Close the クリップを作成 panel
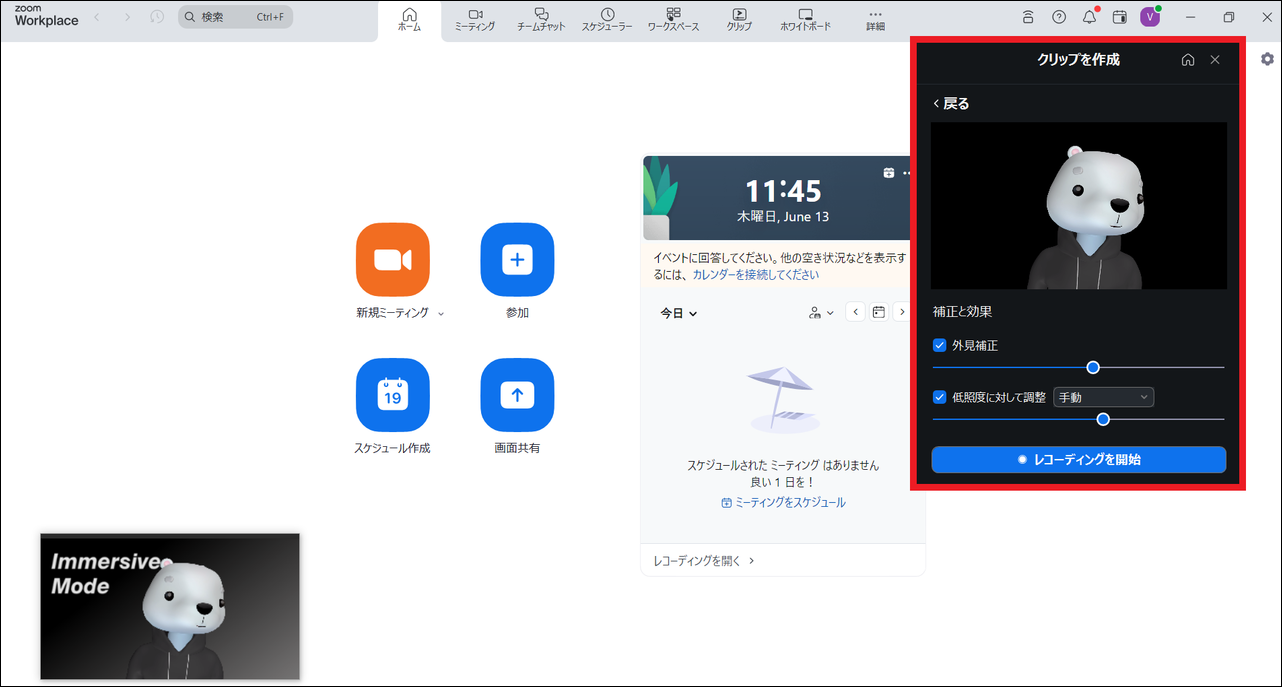1282x687 pixels. tap(1215, 60)
